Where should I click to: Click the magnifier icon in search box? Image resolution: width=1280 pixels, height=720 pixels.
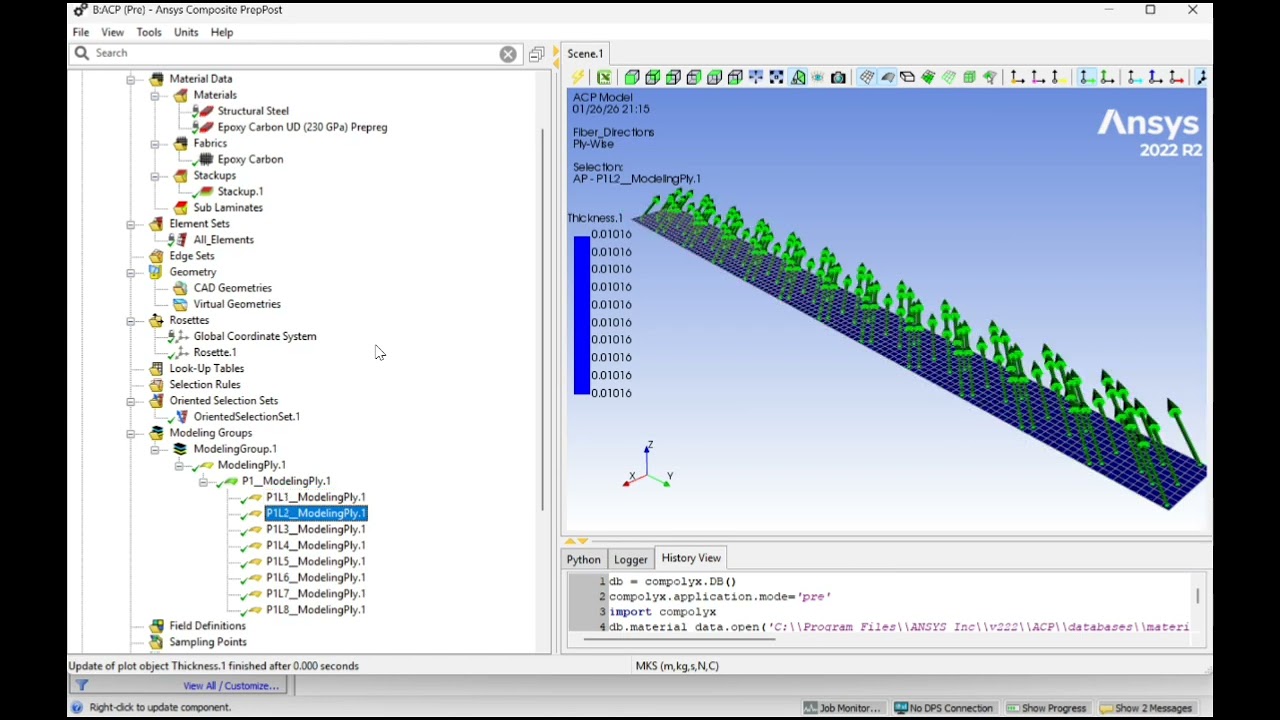82,53
